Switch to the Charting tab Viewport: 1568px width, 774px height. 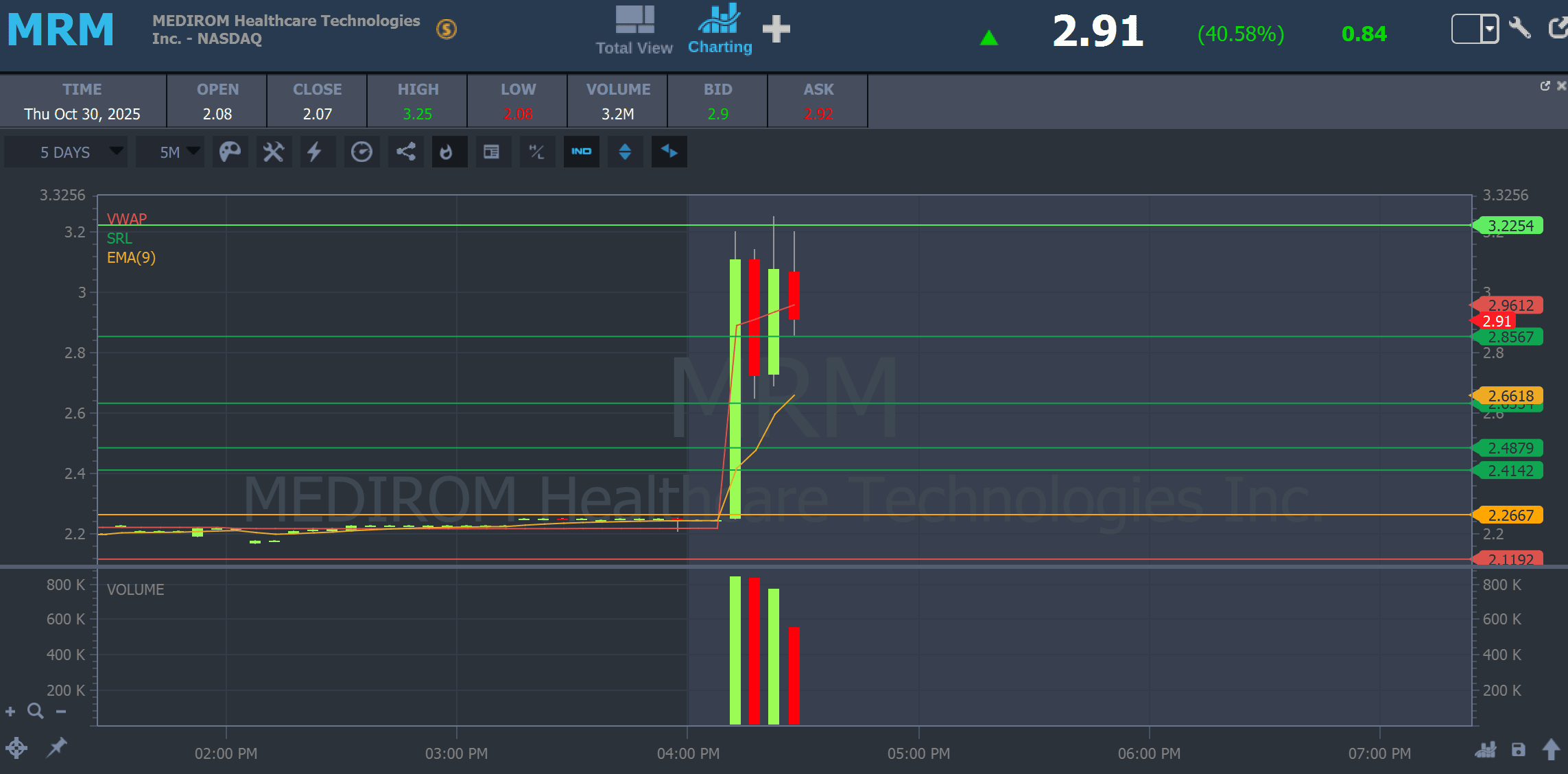(x=720, y=30)
